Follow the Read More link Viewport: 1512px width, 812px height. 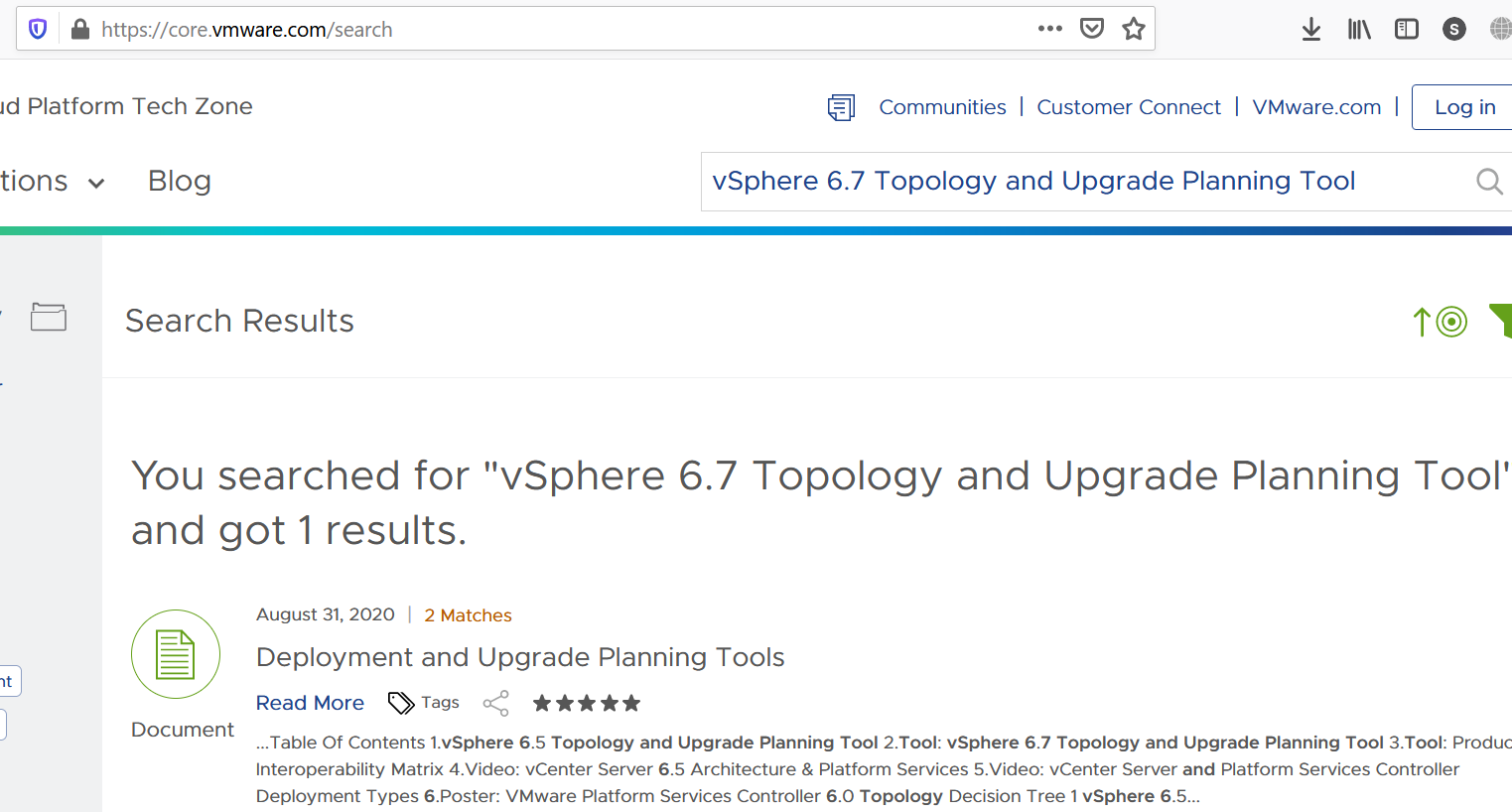pos(310,702)
